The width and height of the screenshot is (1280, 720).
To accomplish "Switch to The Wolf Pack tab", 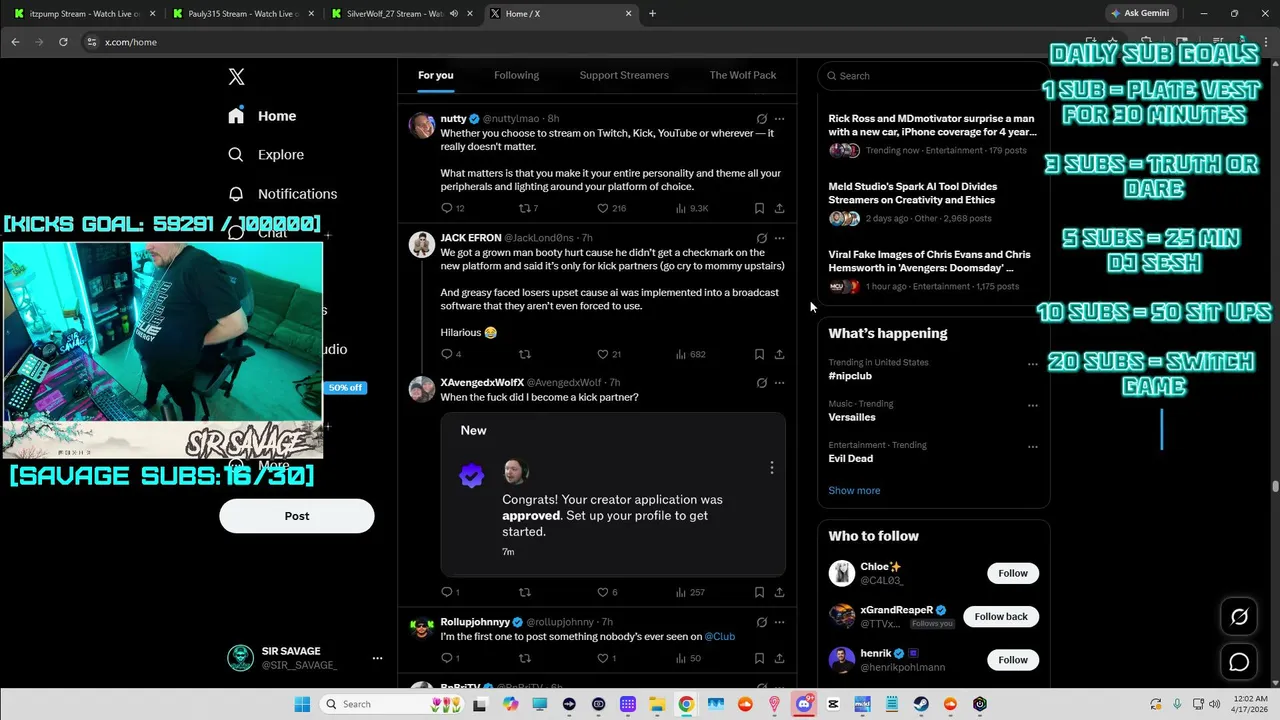I will click(x=743, y=75).
